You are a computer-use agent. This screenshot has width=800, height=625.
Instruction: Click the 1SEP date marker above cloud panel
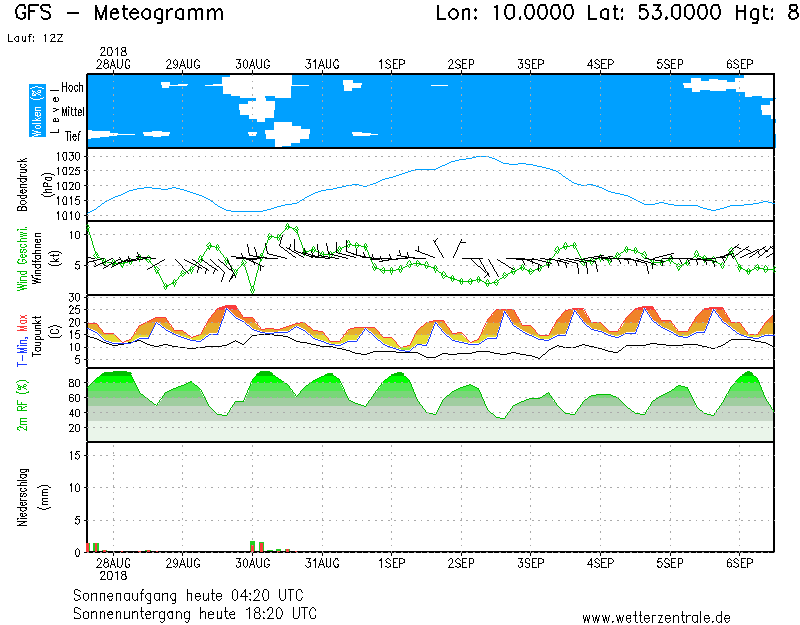391,64
